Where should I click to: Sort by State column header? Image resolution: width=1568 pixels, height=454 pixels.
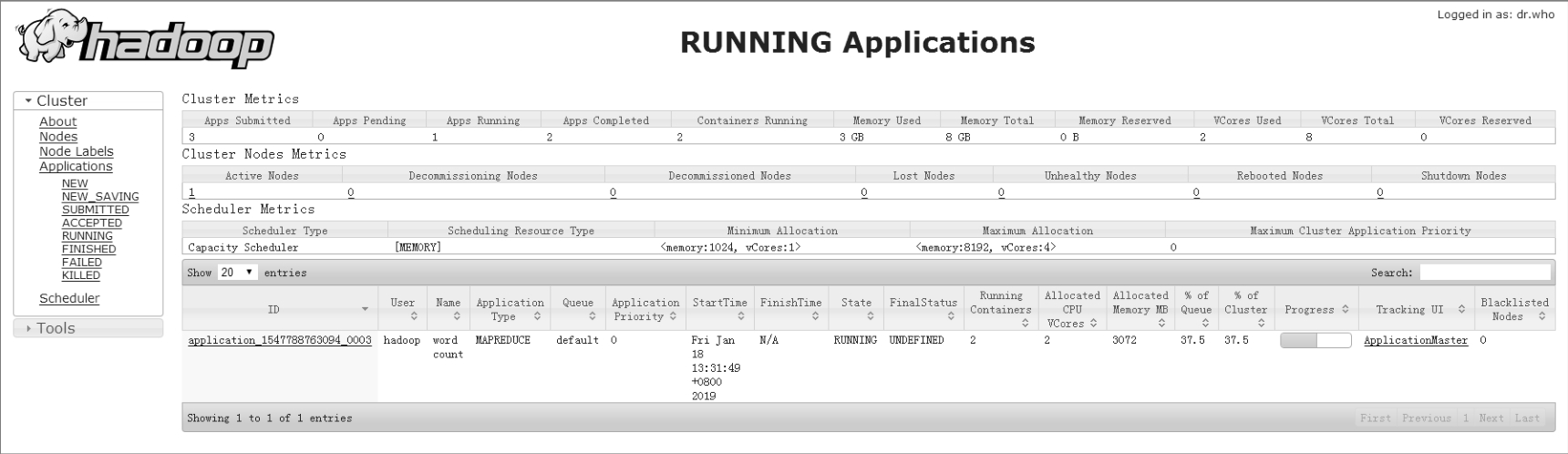point(856,309)
